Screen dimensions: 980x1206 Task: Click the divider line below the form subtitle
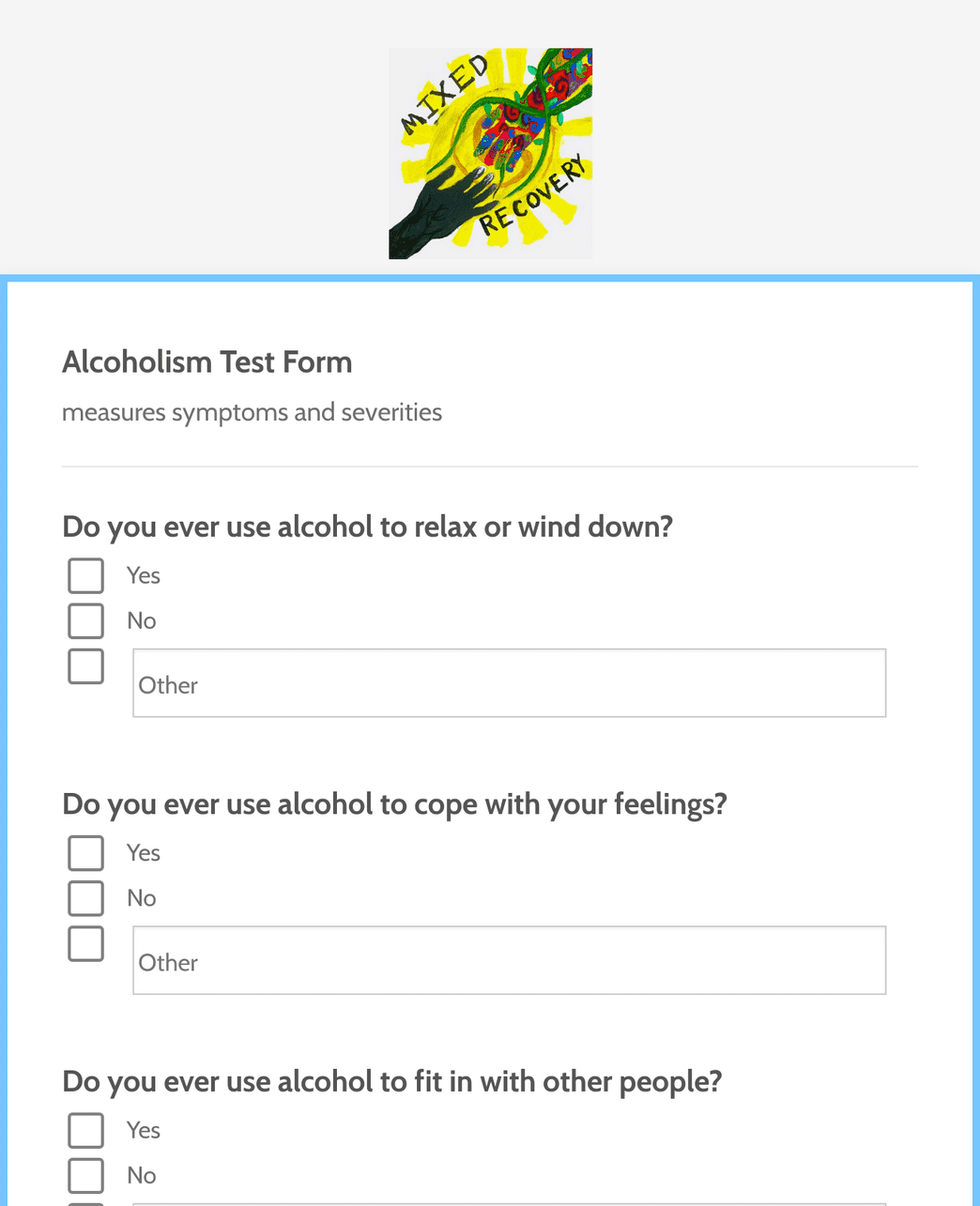click(489, 465)
